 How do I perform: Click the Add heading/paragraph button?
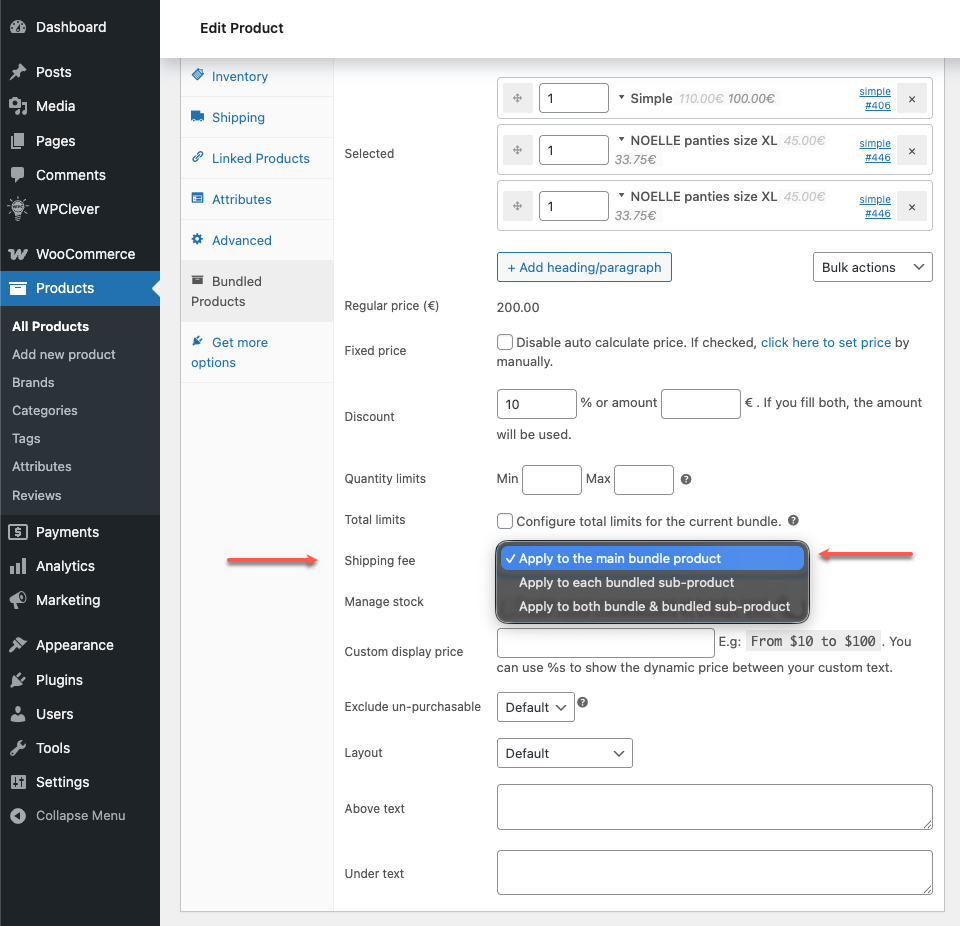(x=584, y=267)
